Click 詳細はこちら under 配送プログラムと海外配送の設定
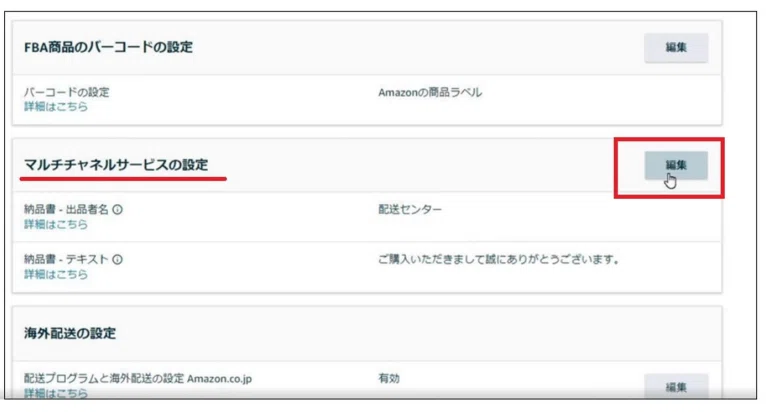Image resolution: width=766 pixels, height=412 pixels. 56,393
